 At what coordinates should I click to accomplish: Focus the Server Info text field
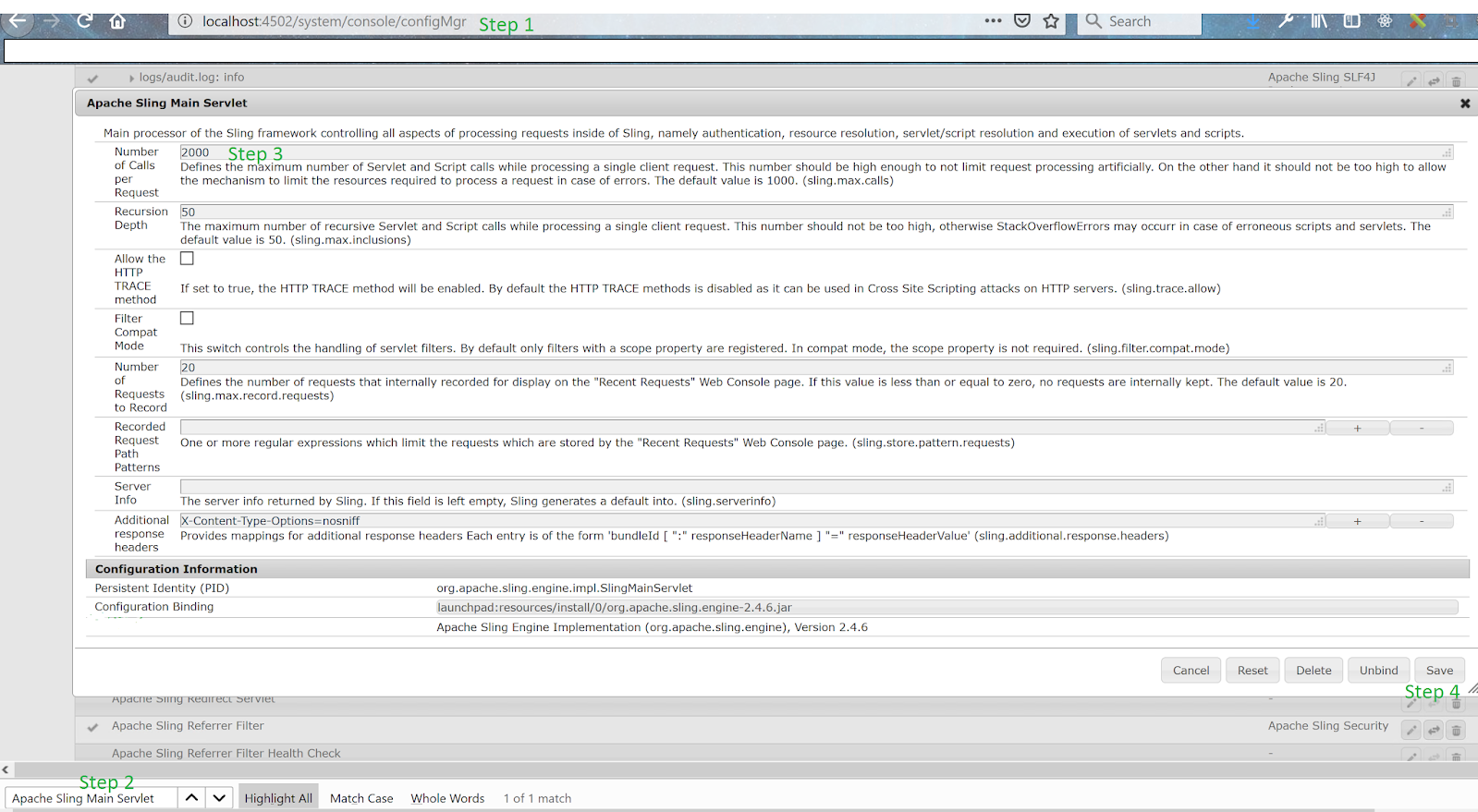click(x=816, y=487)
